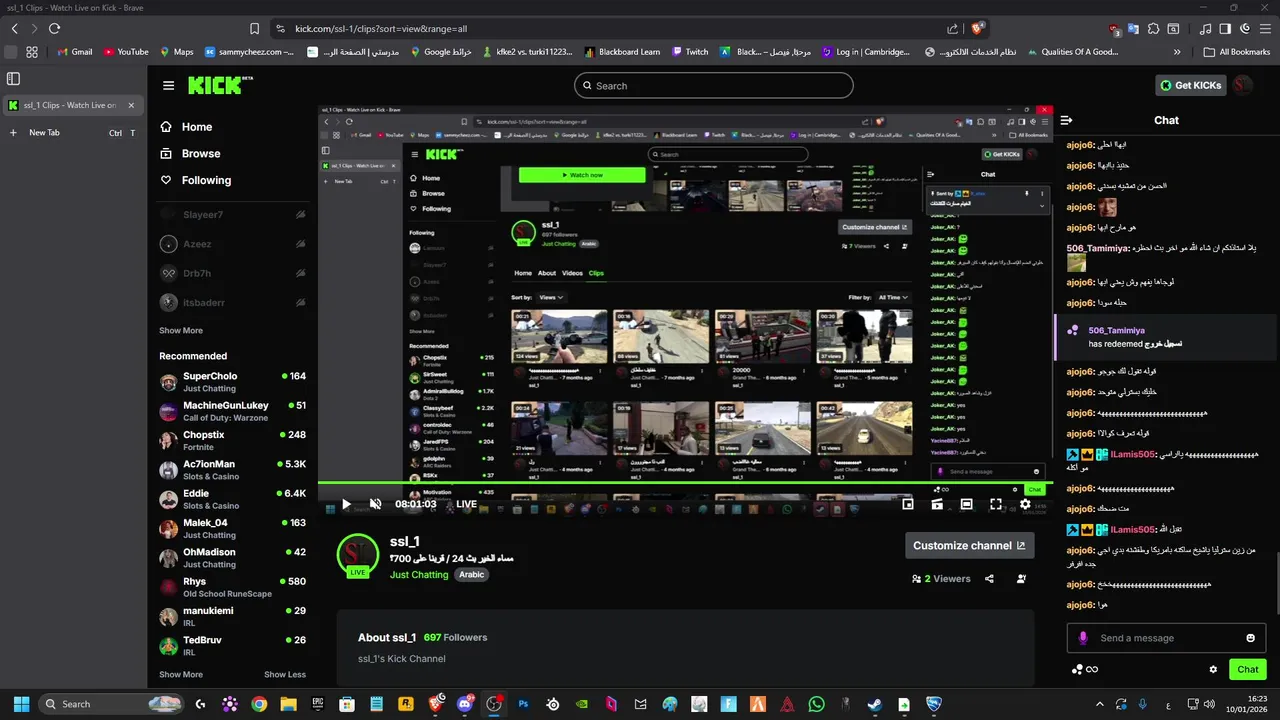Toggle theater mode
Screen dimensions: 1280x720
(966, 504)
